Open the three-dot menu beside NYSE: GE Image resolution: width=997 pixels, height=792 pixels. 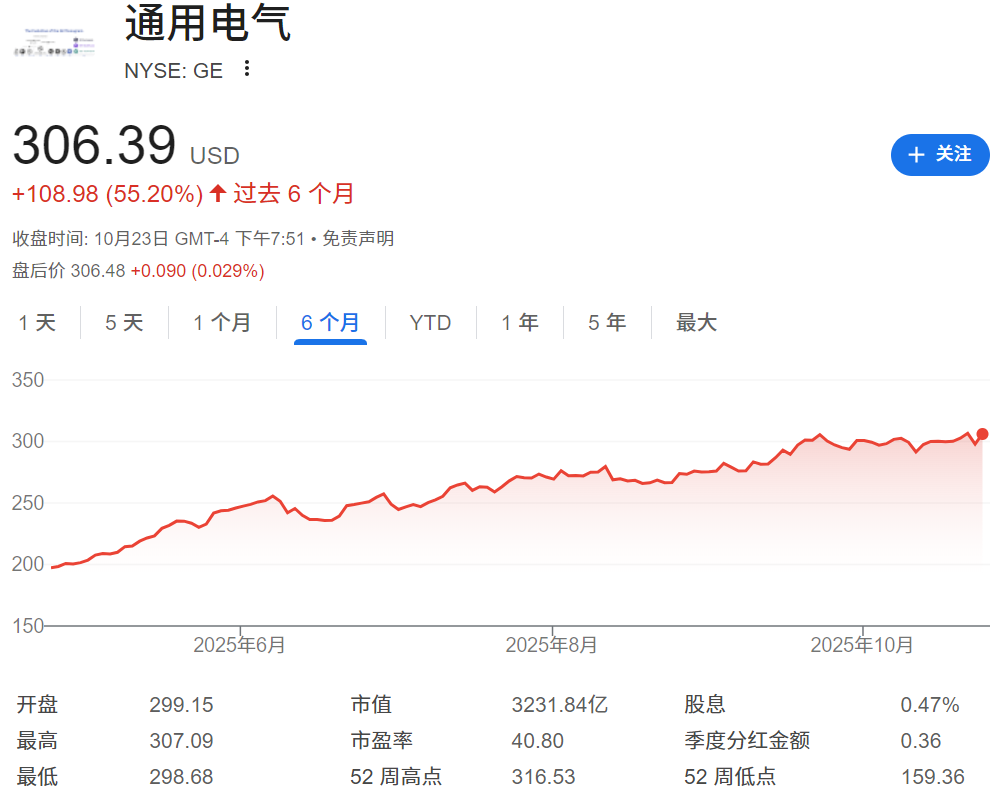[247, 69]
